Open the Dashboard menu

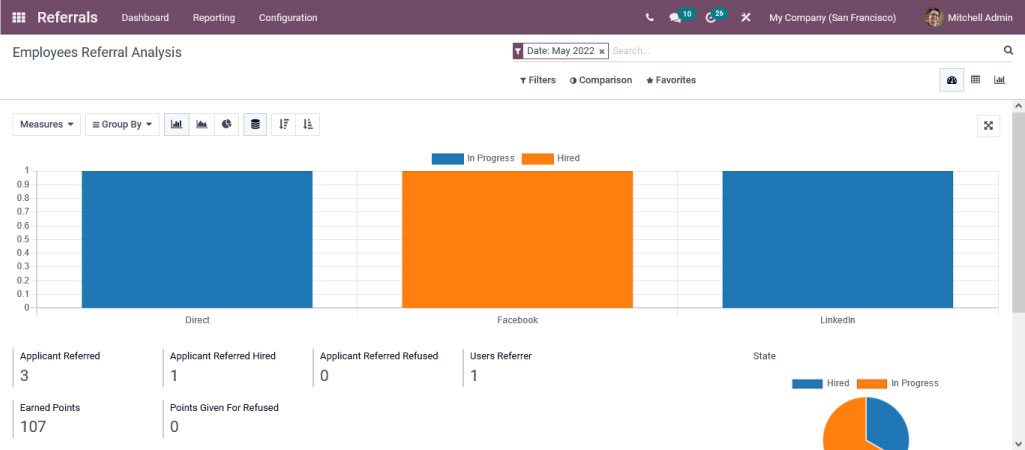click(145, 18)
